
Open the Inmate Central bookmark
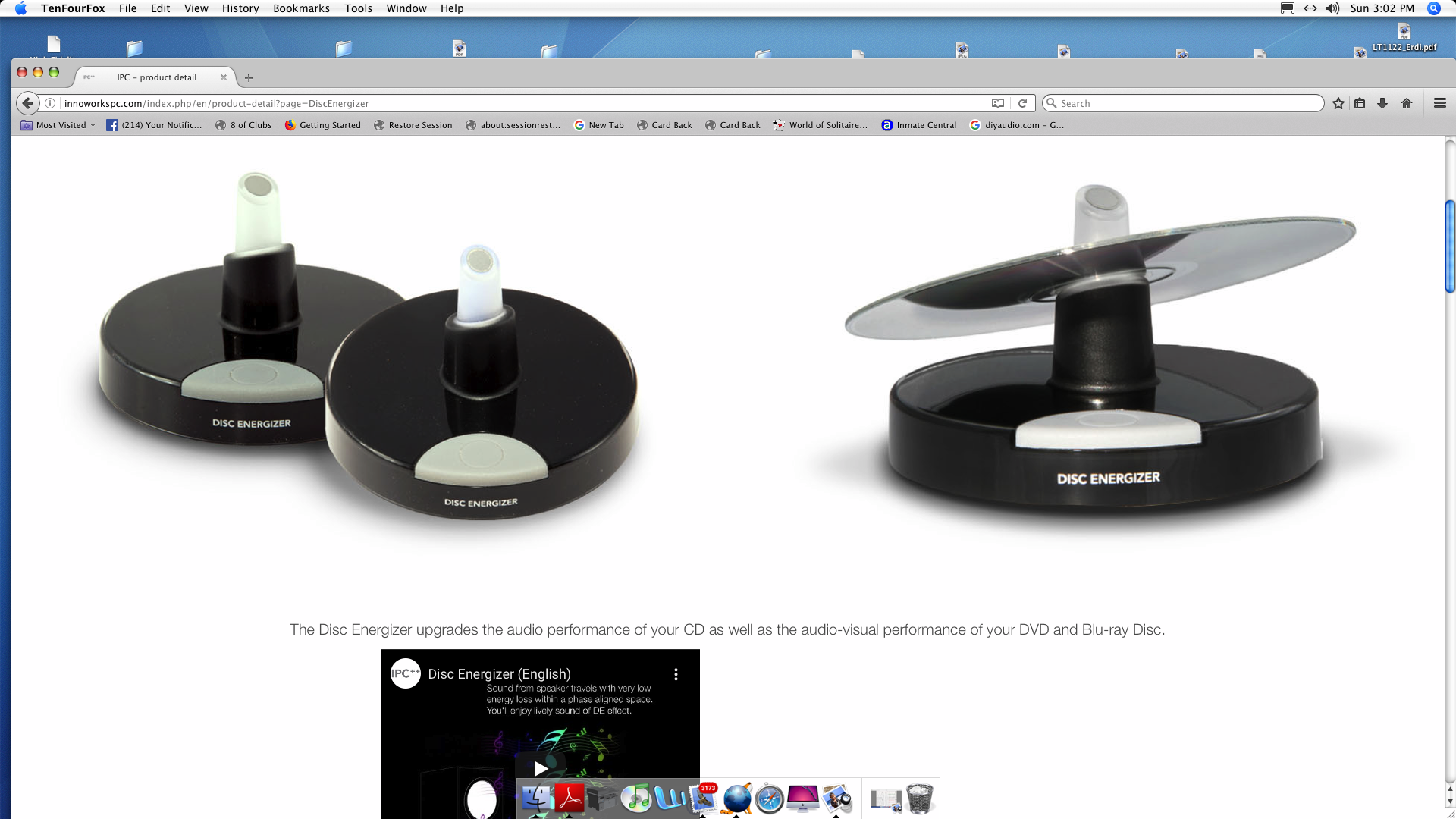click(918, 125)
